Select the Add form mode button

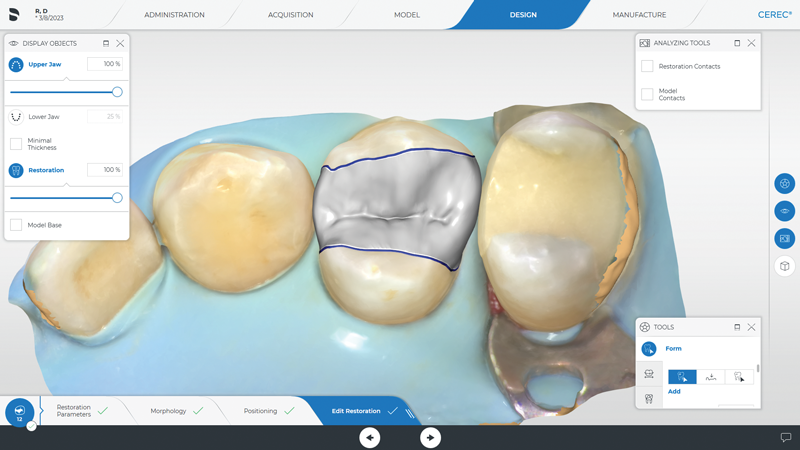[x=682, y=377]
